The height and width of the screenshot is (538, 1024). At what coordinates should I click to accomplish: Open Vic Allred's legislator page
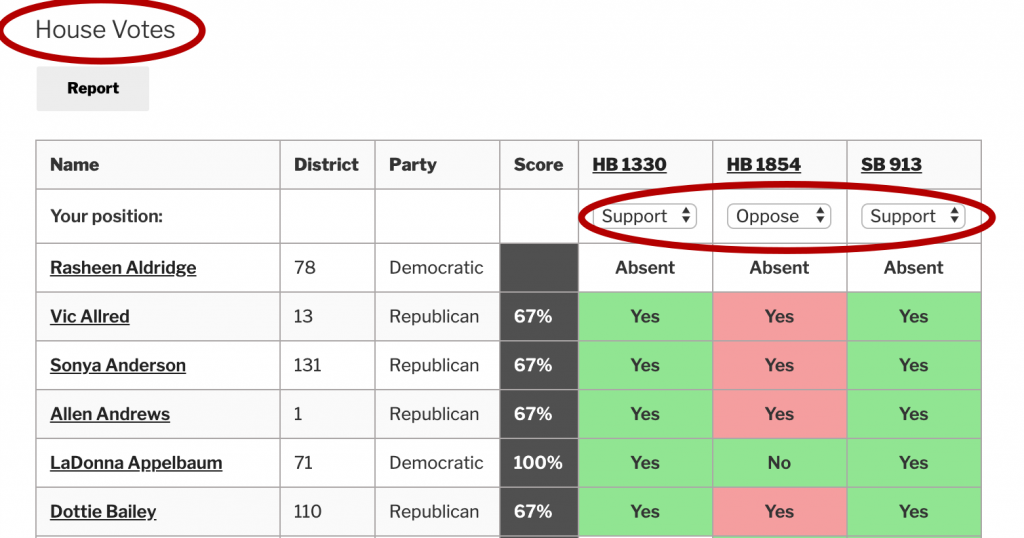tap(90, 317)
